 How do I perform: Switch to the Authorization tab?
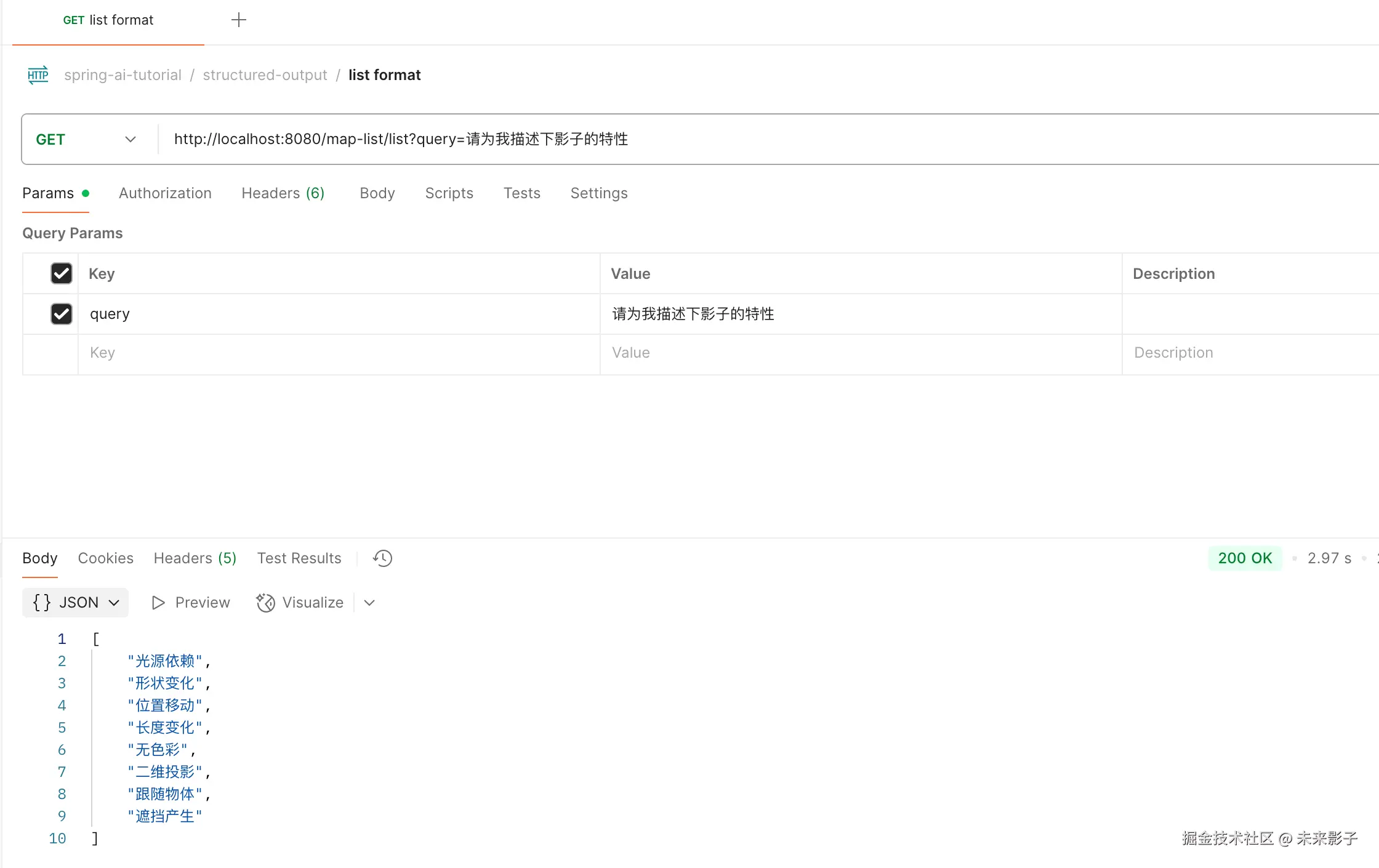pos(165,193)
